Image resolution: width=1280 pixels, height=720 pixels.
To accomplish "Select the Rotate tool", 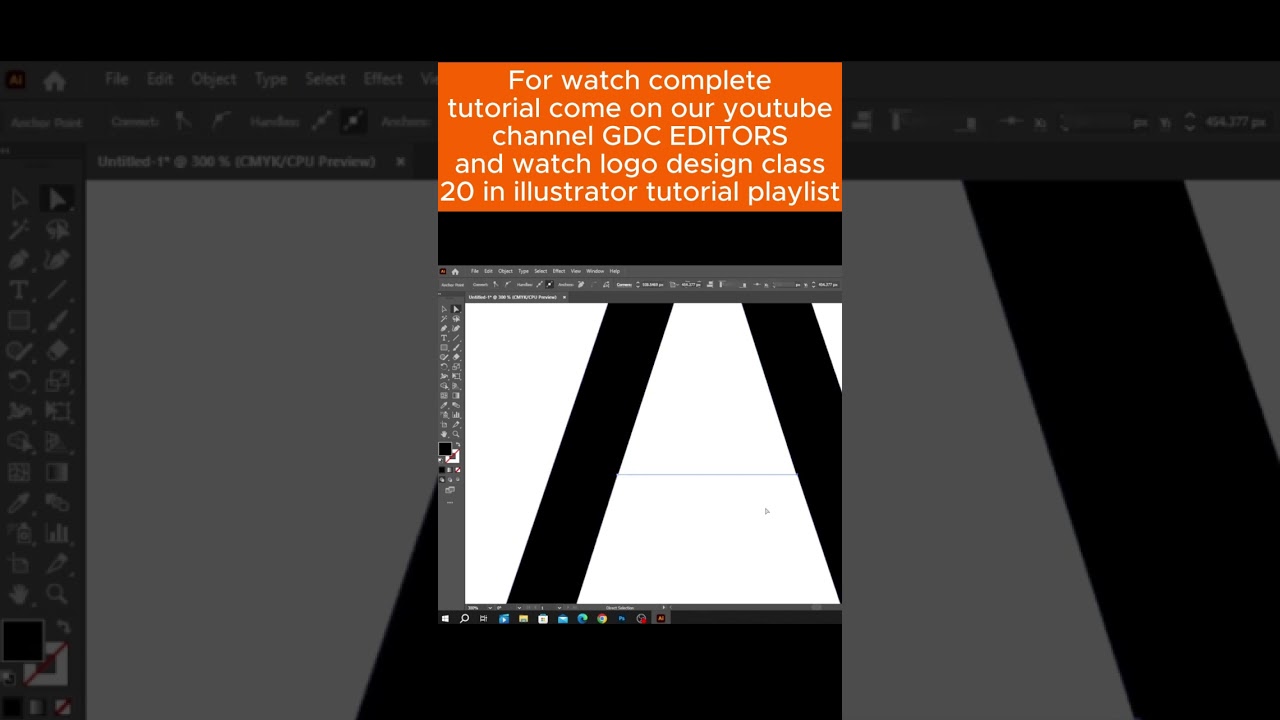I will (444, 367).
